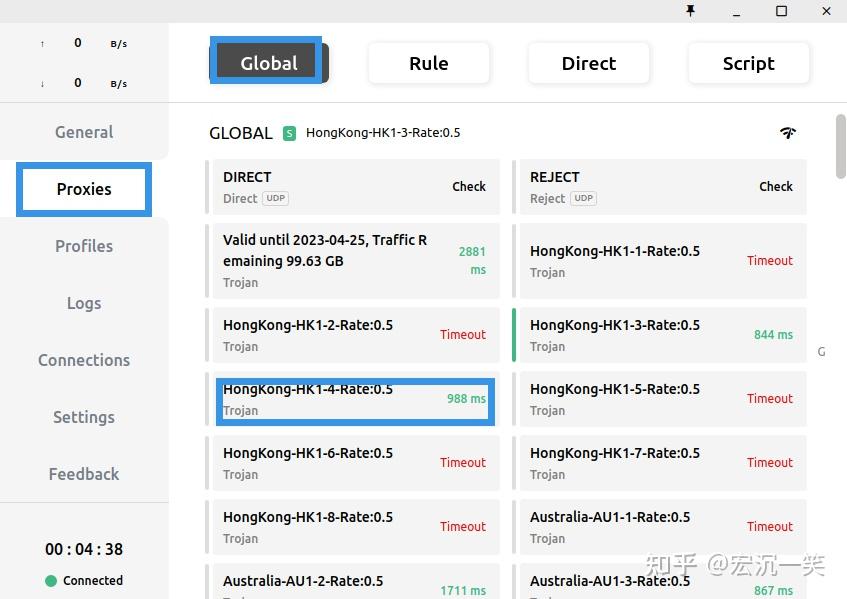
Task: Click the green S selector badge
Action: click(290, 133)
